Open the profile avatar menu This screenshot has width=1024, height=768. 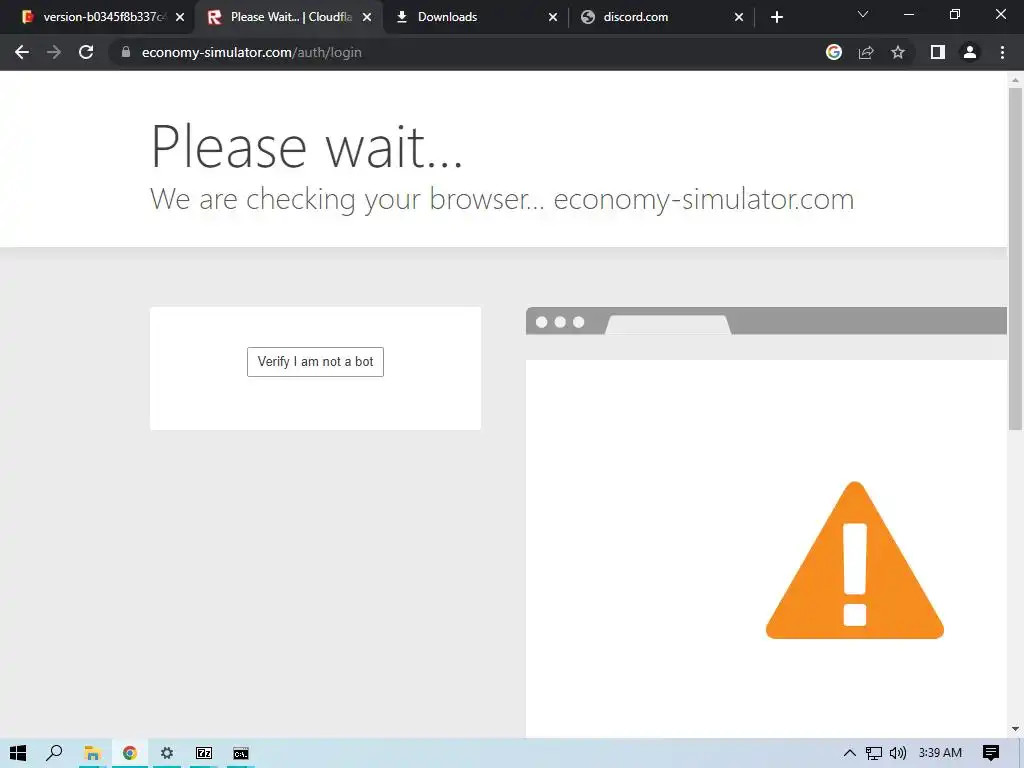pyautogui.click(x=970, y=52)
